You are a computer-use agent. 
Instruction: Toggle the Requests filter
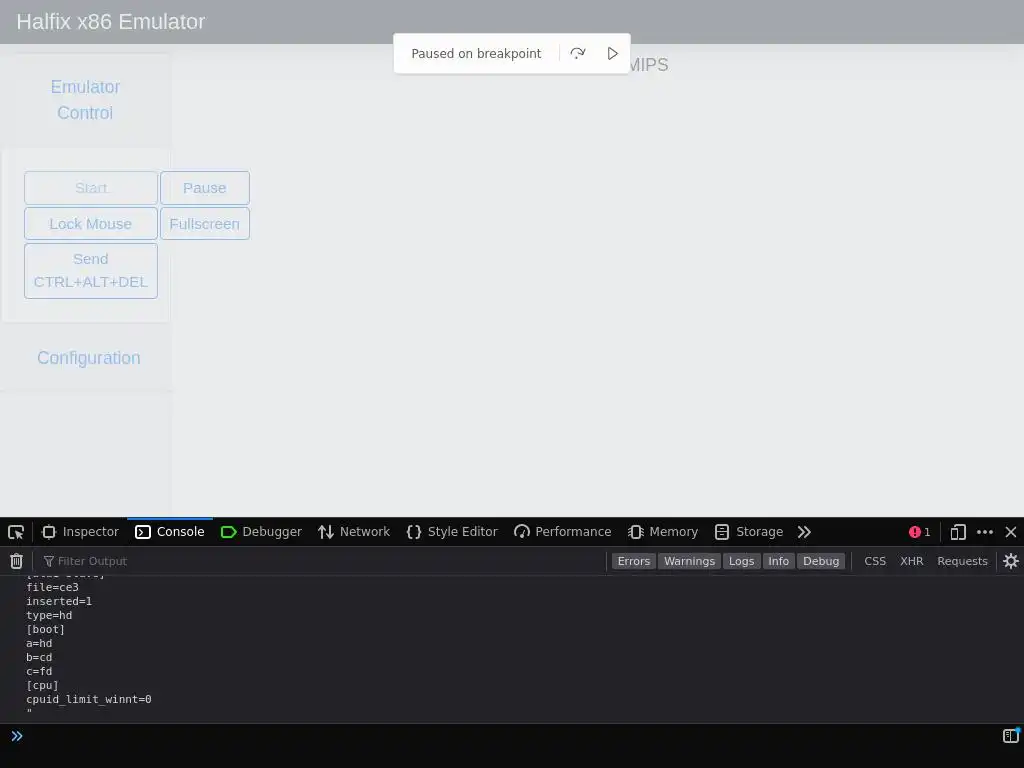[x=962, y=561]
